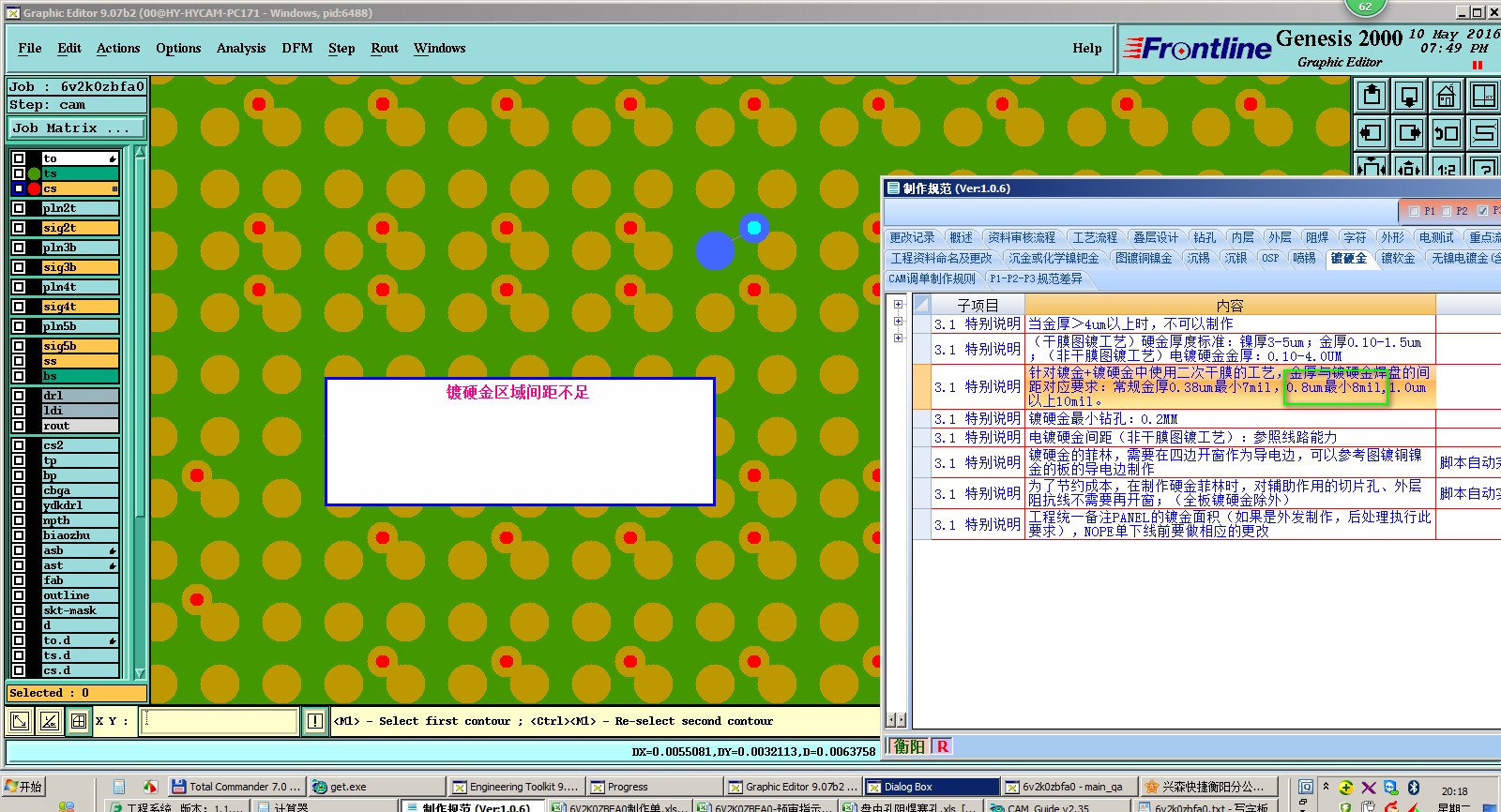Click the exclamation mark icon
Viewport: 1501px width, 812px height.
point(315,721)
